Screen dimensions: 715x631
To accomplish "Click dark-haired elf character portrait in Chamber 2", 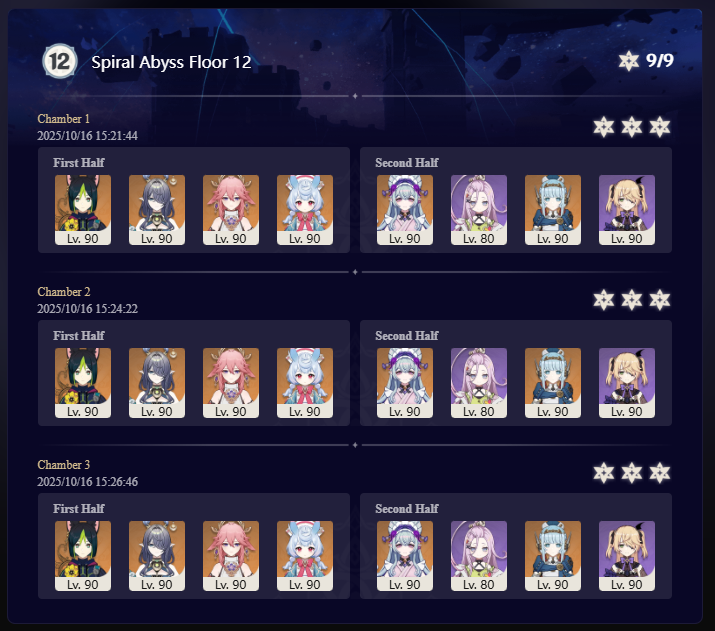I will 157,383.
